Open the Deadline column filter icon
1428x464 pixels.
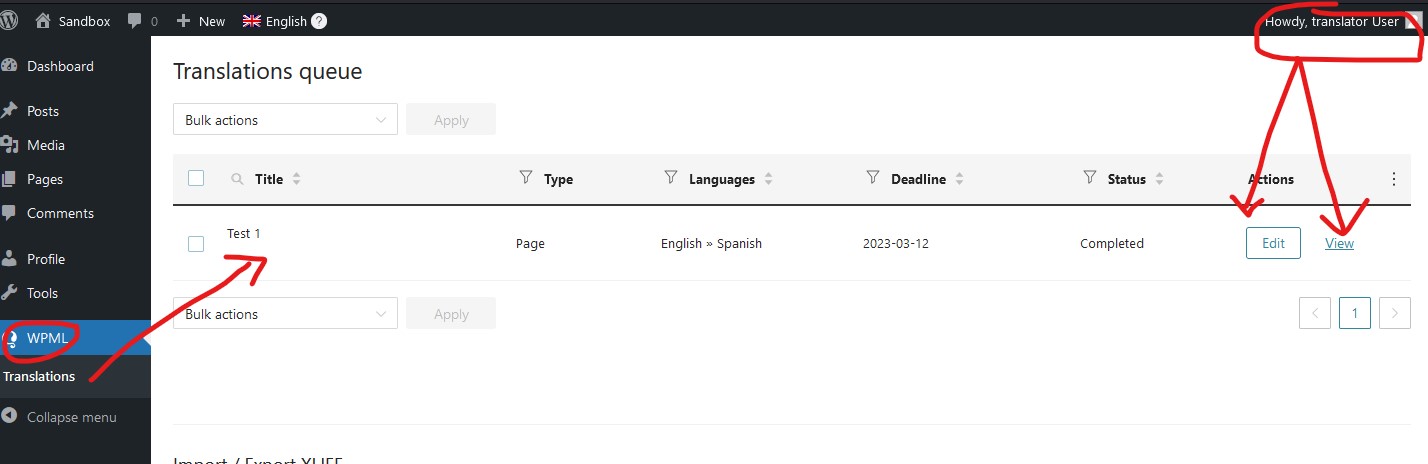(873, 177)
